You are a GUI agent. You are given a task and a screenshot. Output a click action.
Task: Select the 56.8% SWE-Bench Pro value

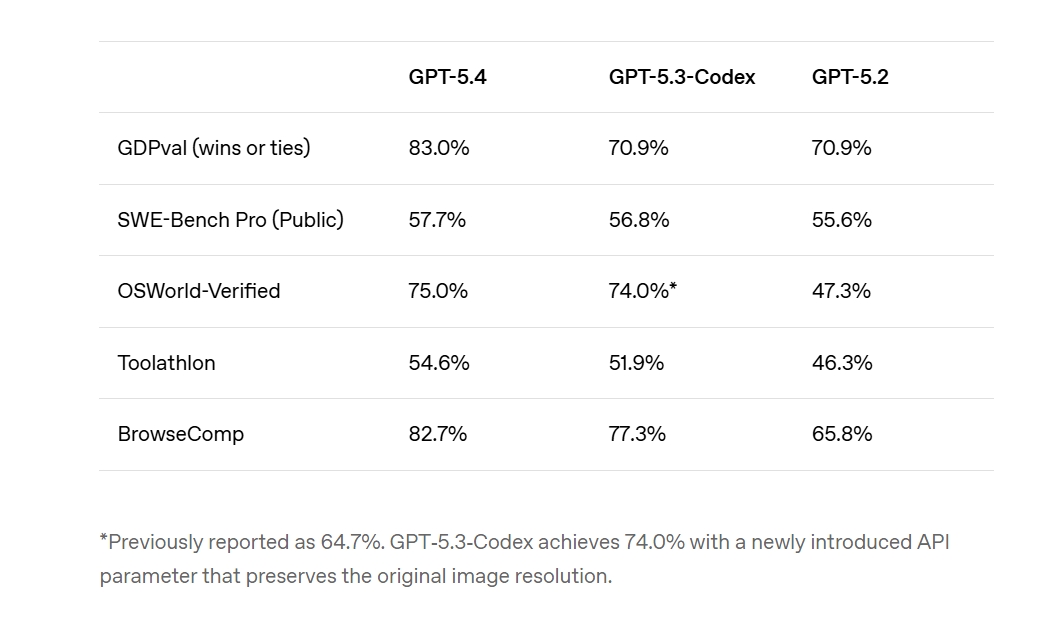639,220
